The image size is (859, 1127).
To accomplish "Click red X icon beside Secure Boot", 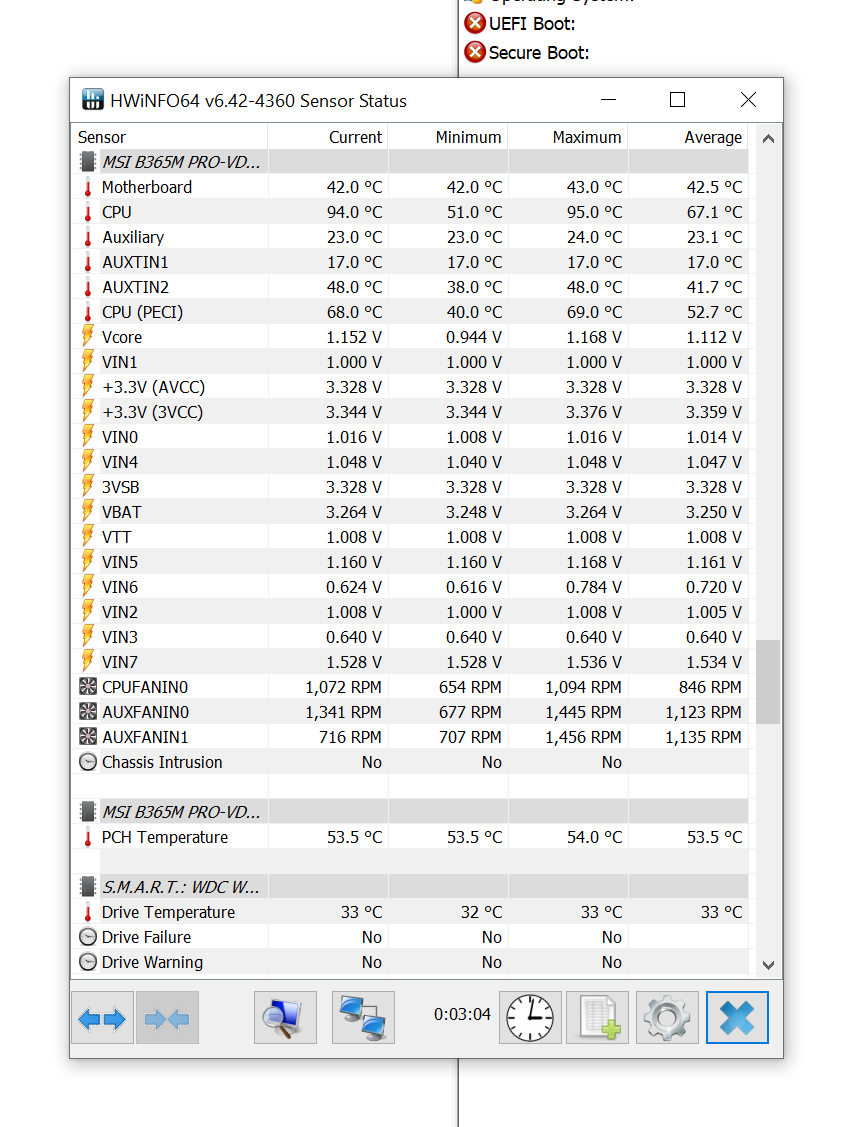I will click(x=475, y=52).
